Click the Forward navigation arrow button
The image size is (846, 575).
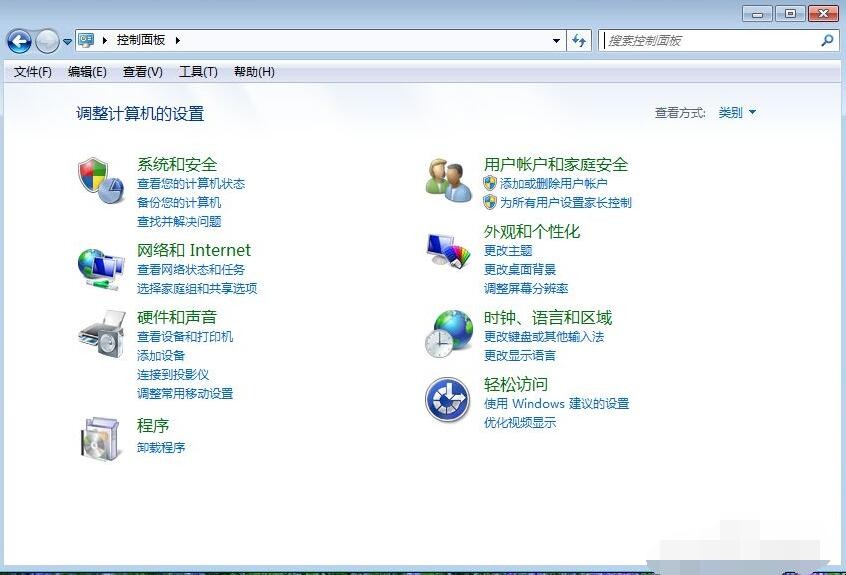click(47, 41)
